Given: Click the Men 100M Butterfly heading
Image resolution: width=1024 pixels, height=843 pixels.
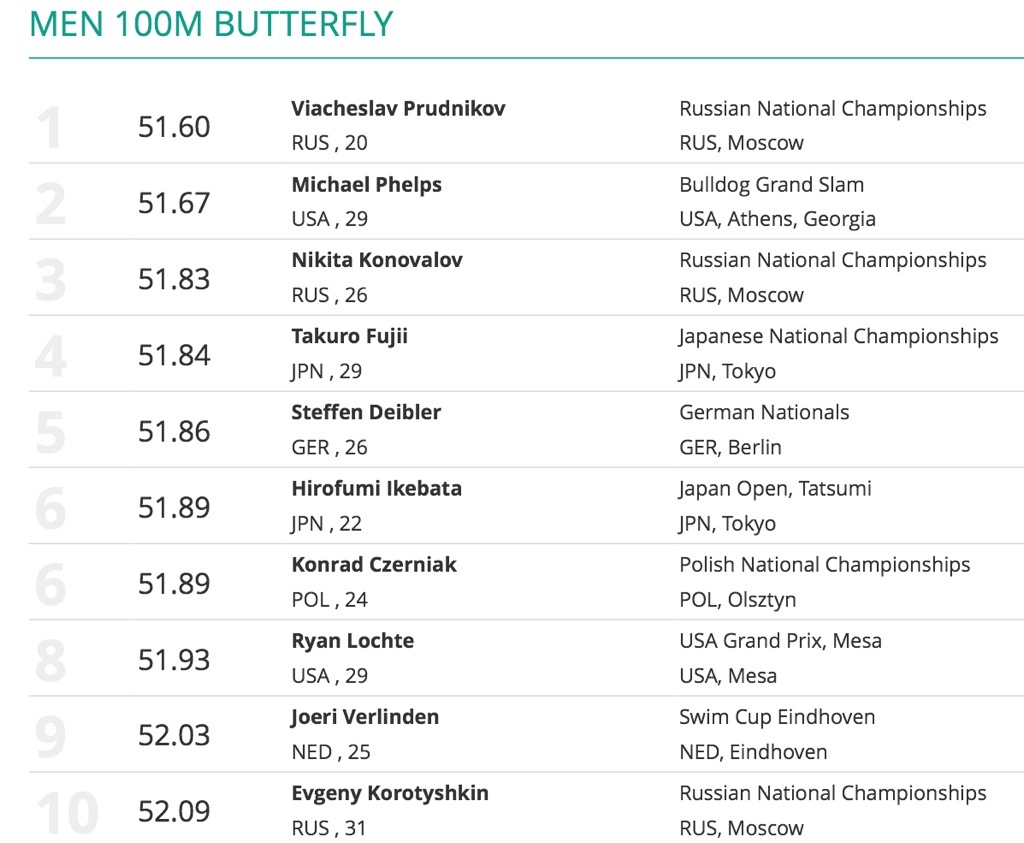Looking at the screenshot, I should [211, 24].
